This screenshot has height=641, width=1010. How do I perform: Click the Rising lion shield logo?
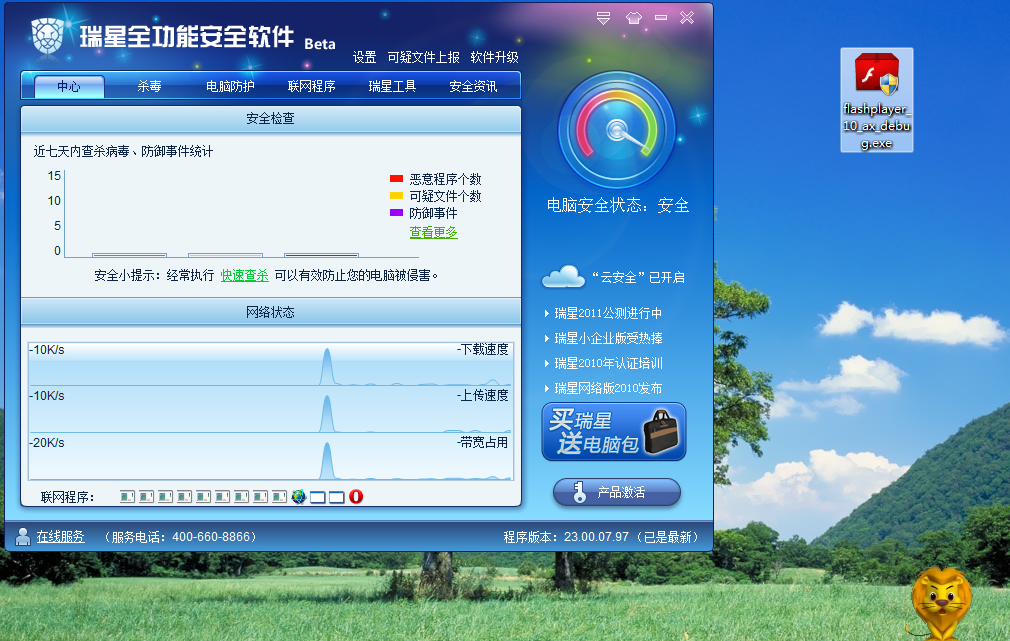48,35
